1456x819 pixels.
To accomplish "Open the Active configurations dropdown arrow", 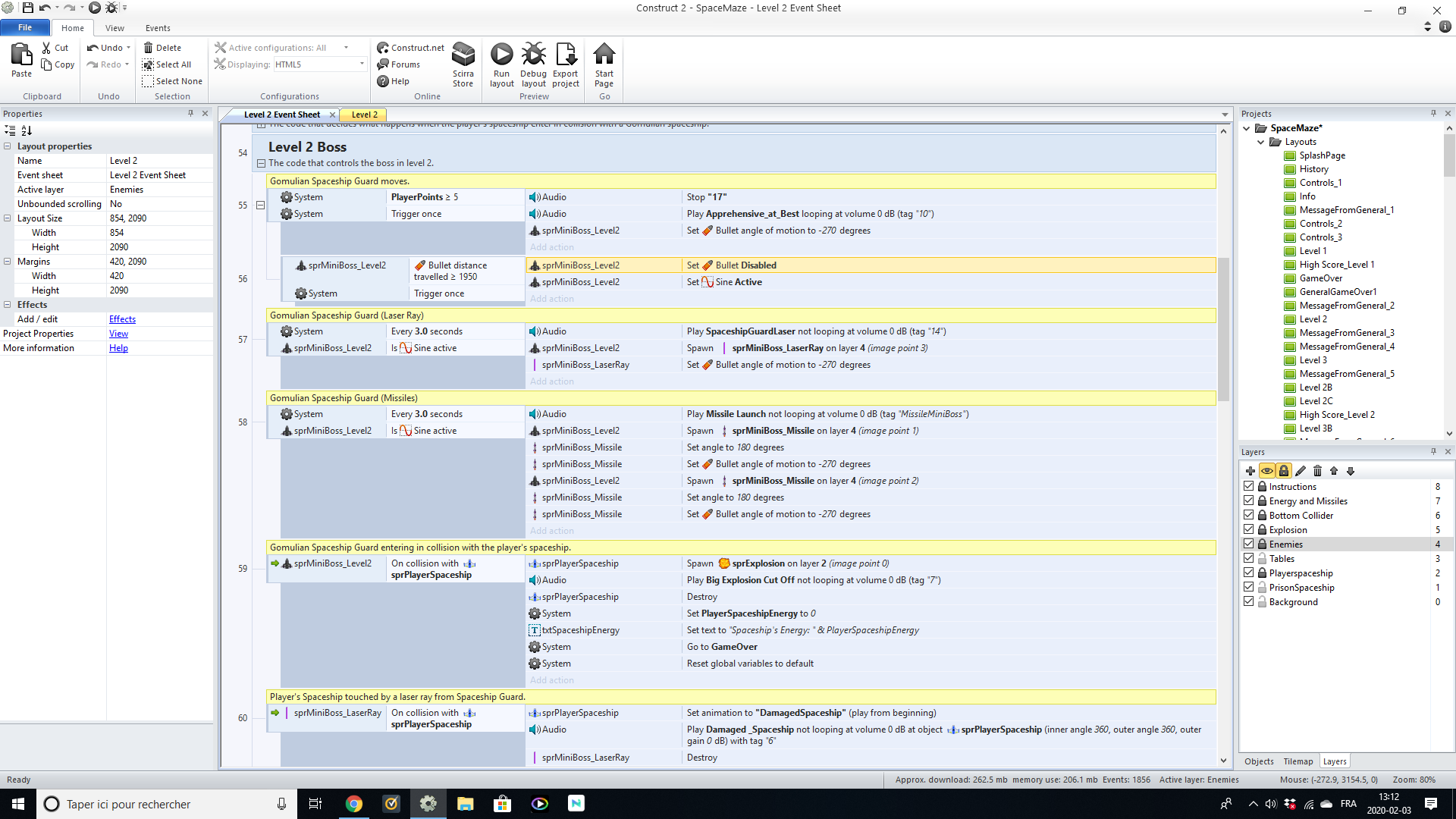I will (x=347, y=48).
